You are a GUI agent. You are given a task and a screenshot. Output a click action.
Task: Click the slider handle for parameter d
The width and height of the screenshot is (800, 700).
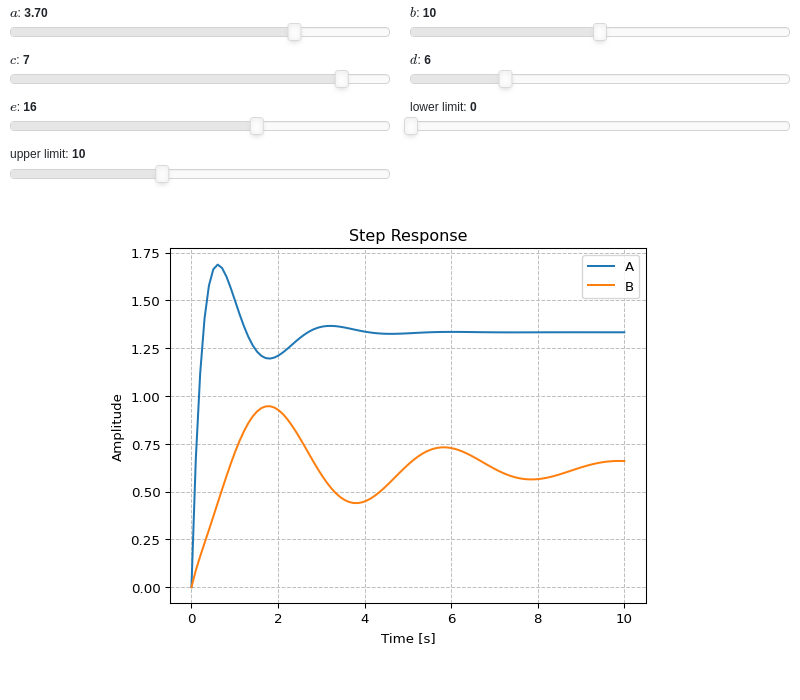point(505,79)
